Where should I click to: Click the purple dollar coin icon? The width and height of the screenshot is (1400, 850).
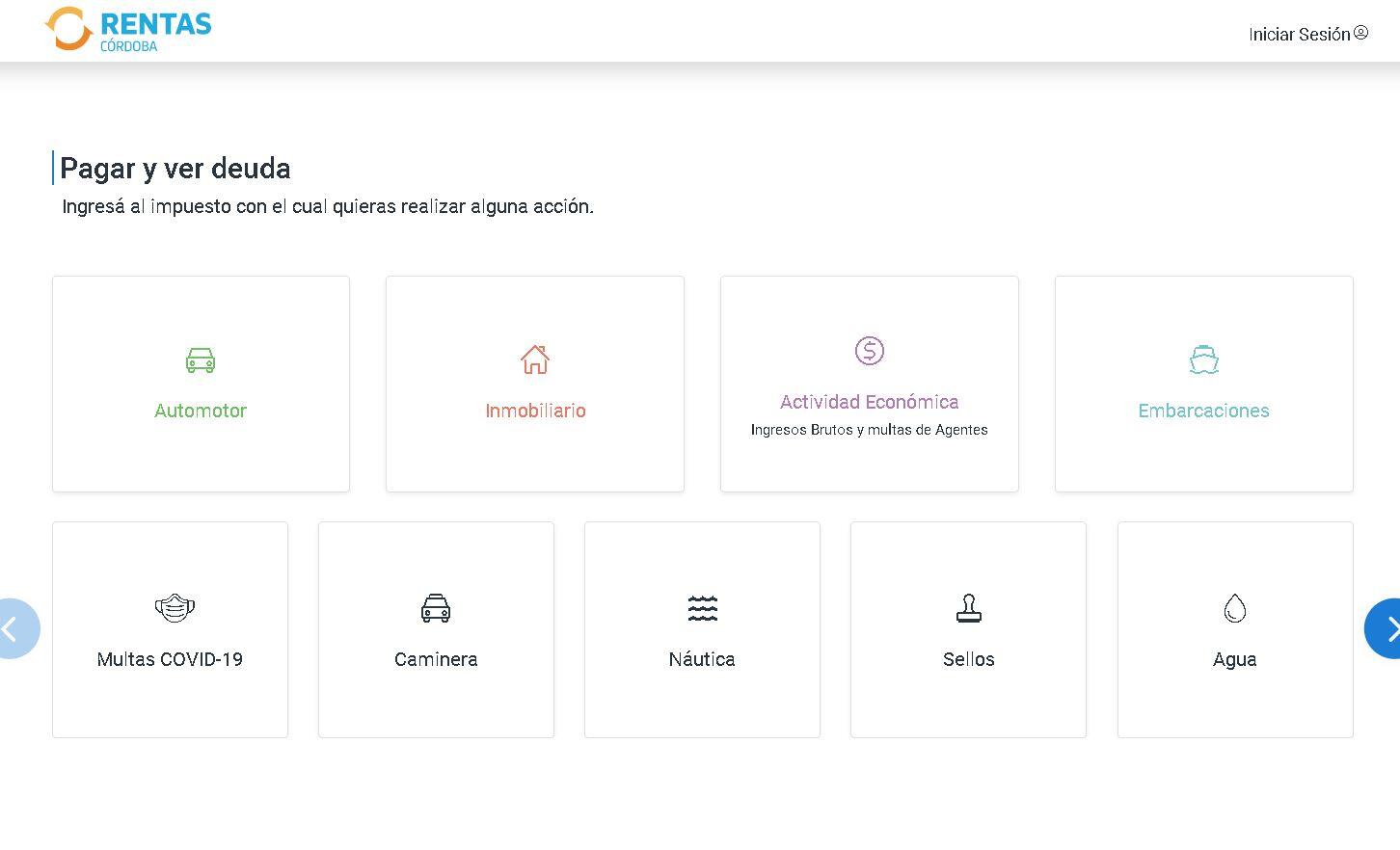pos(869,351)
